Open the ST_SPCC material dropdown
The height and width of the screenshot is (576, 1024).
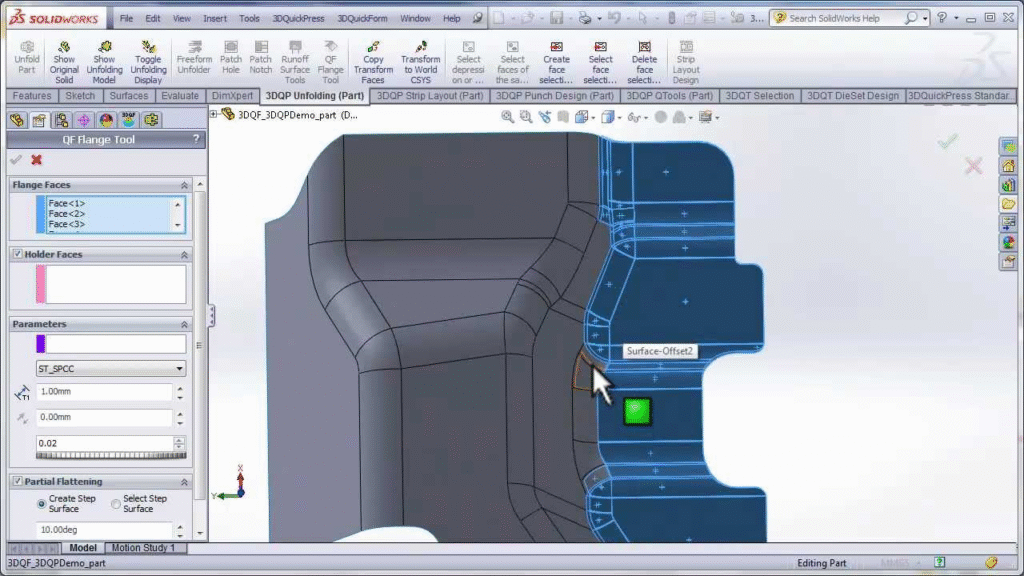tap(110, 369)
